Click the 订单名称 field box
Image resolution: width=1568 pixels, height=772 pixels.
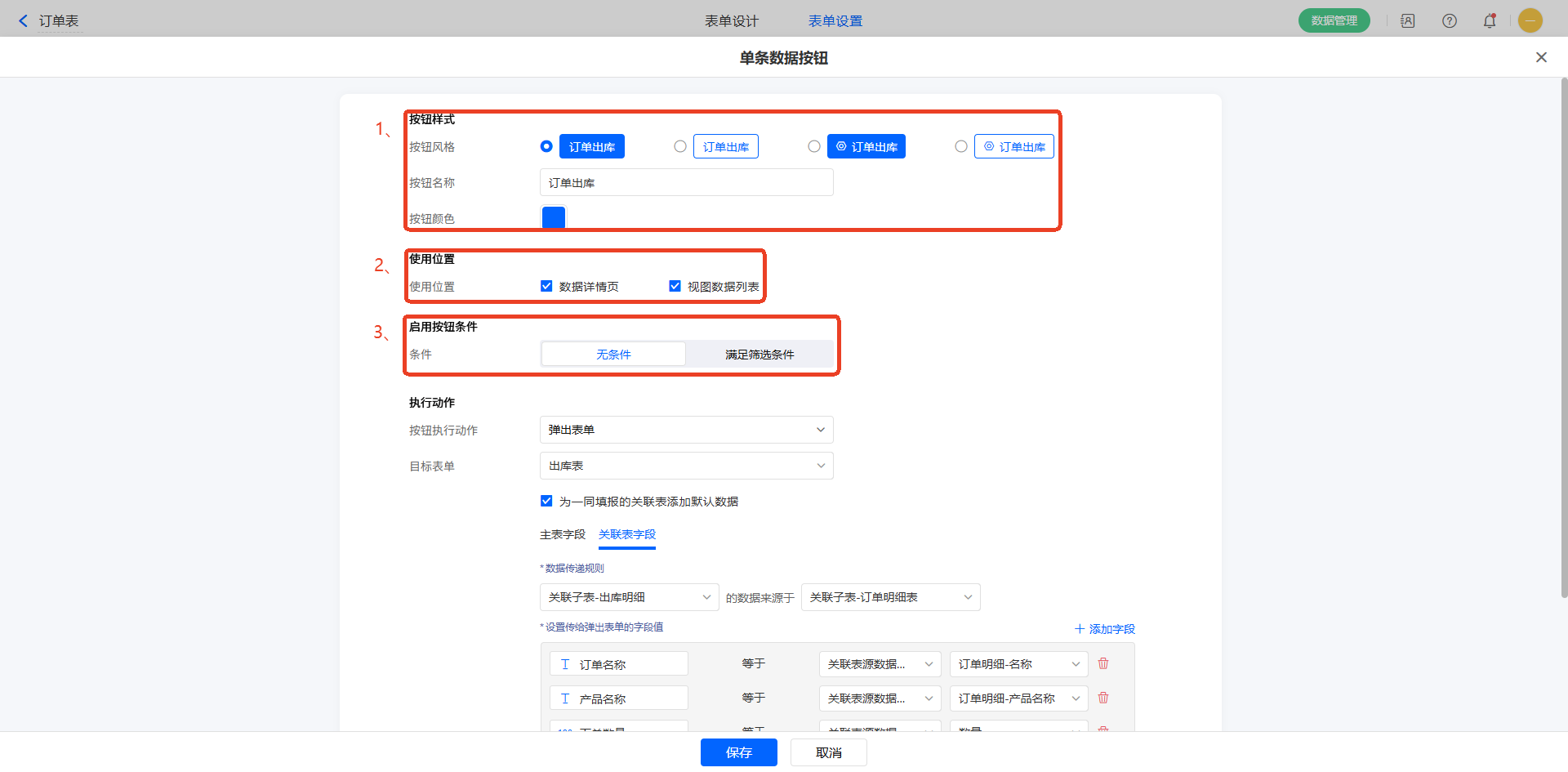coord(619,664)
